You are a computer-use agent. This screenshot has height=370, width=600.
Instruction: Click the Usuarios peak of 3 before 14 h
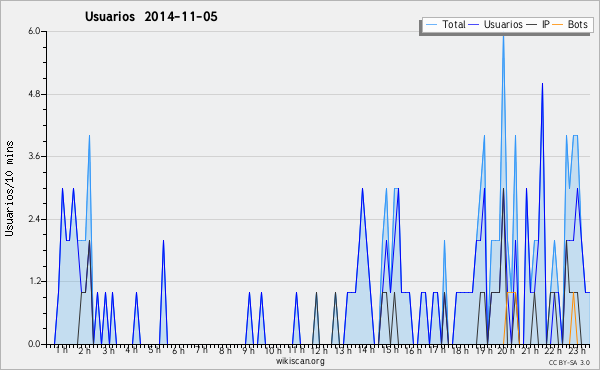362,189
